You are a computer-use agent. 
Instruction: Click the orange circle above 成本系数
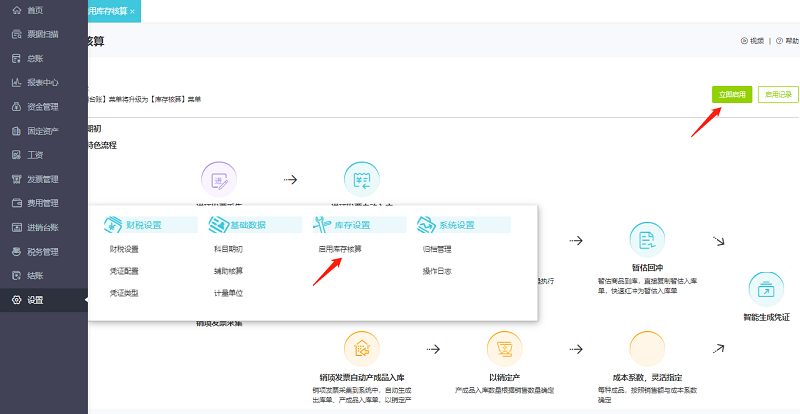click(x=647, y=349)
